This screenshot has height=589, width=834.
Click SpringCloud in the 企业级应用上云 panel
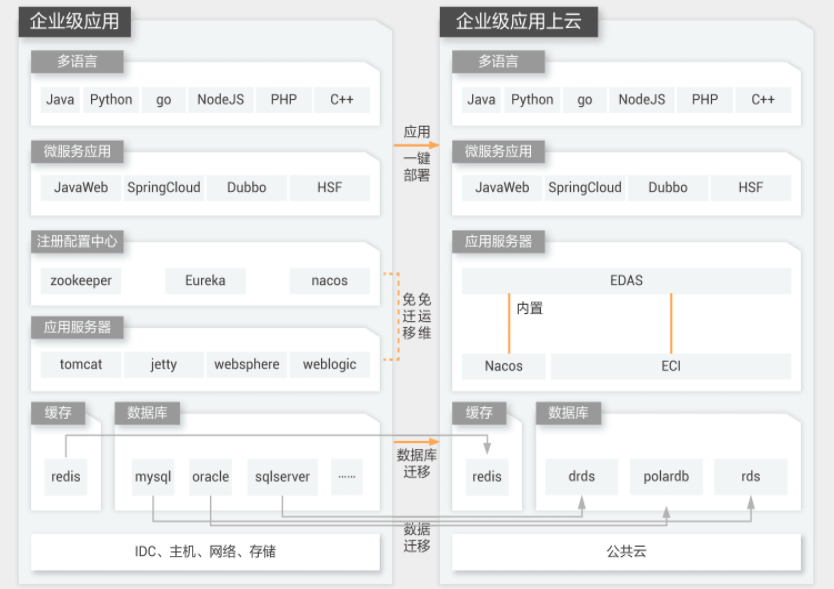(585, 188)
